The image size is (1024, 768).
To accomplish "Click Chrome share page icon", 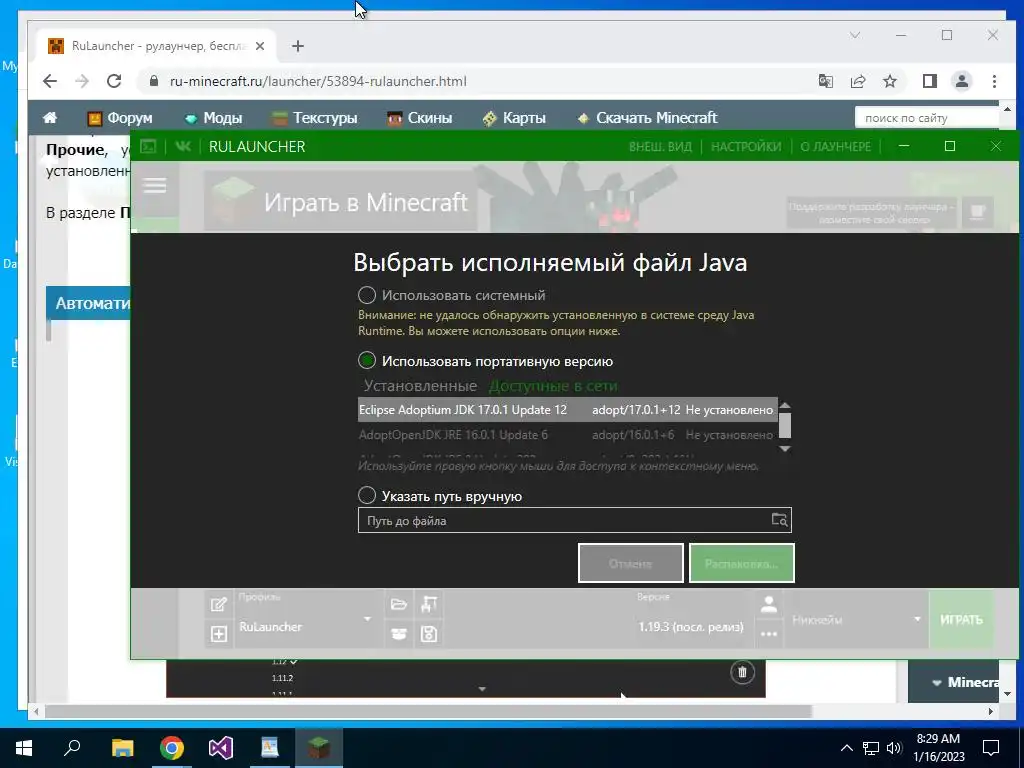I will (x=857, y=81).
